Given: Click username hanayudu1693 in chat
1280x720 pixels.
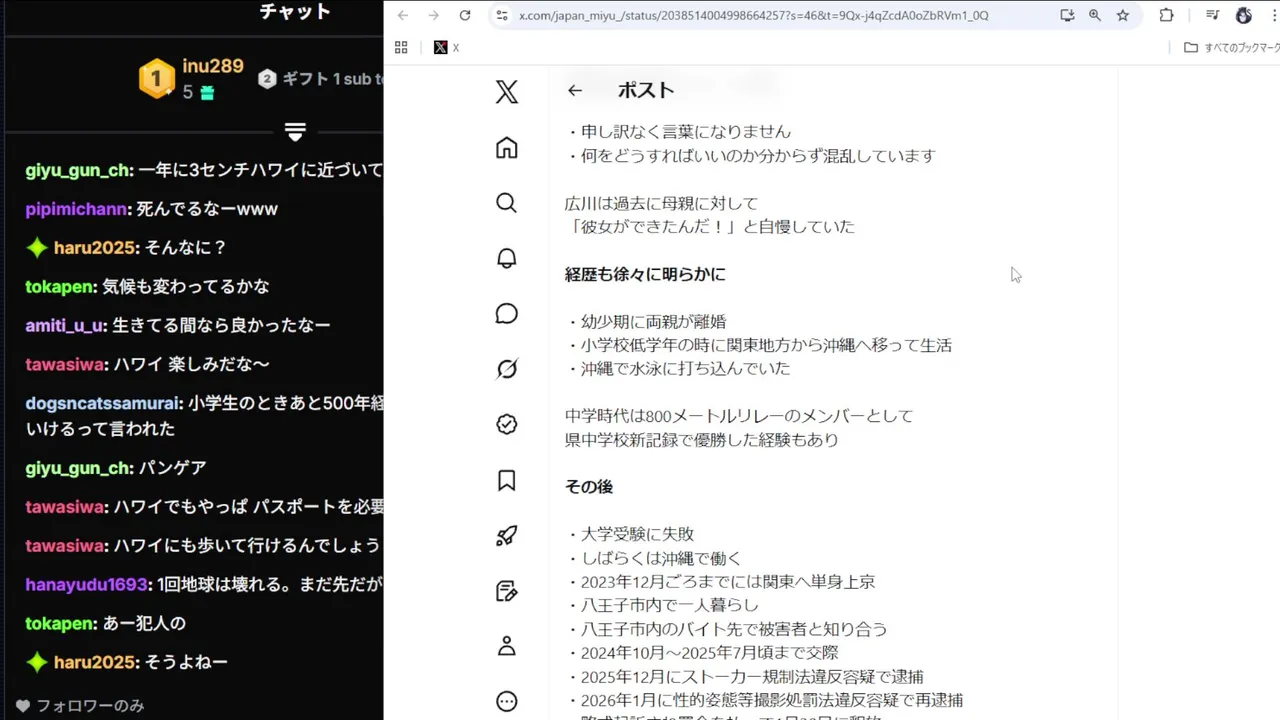Looking at the screenshot, I should coord(87,584).
